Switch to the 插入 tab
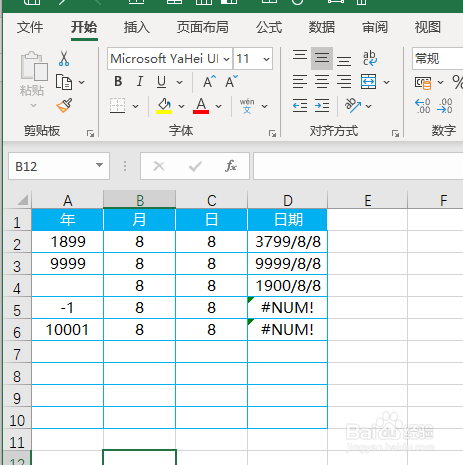The image size is (463, 465). click(137, 27)
